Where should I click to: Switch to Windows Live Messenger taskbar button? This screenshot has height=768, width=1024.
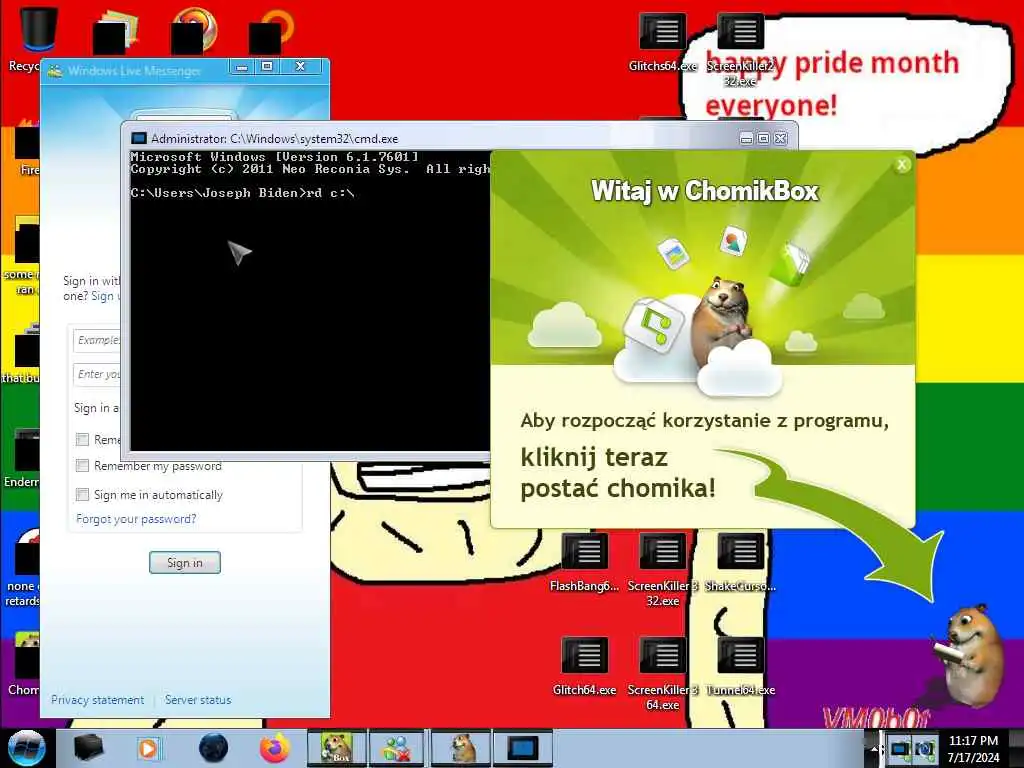pyautogui.click(x=397, y=748)
